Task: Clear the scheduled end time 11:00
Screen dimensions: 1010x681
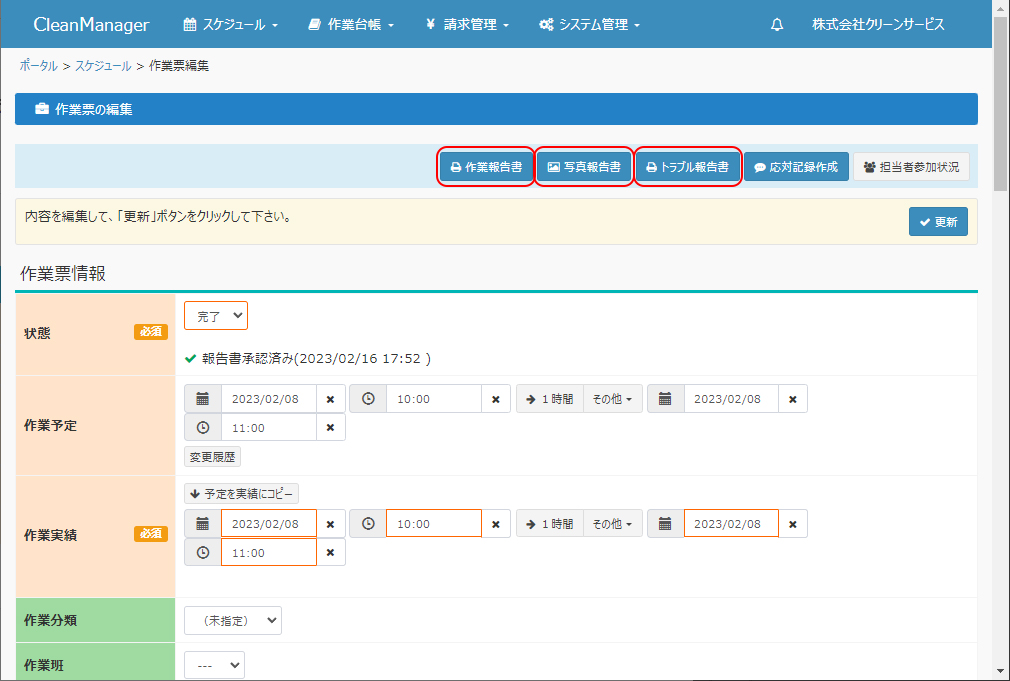Action: [x=331, y=428]
